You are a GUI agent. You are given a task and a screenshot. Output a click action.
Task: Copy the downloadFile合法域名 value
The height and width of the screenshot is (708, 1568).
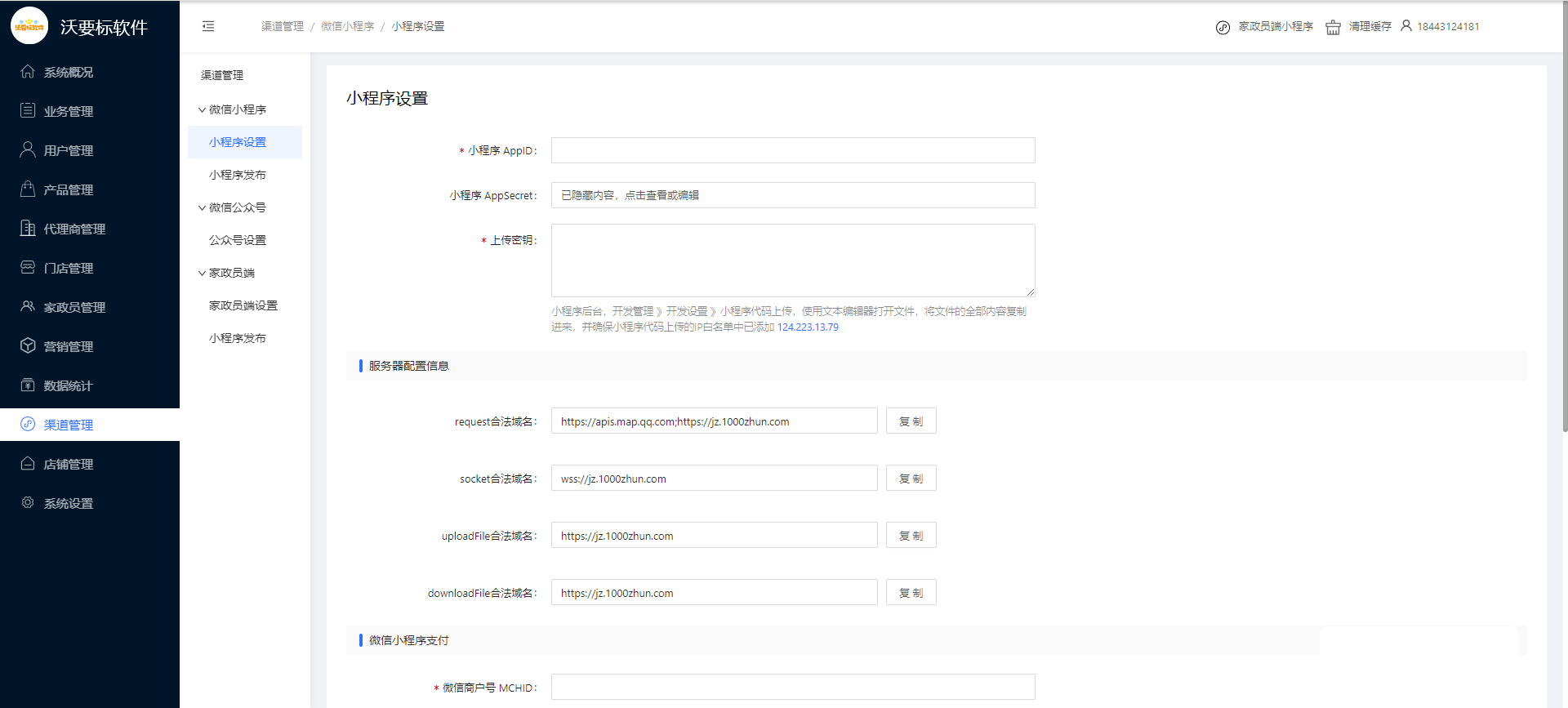click(x=911, y=593)
